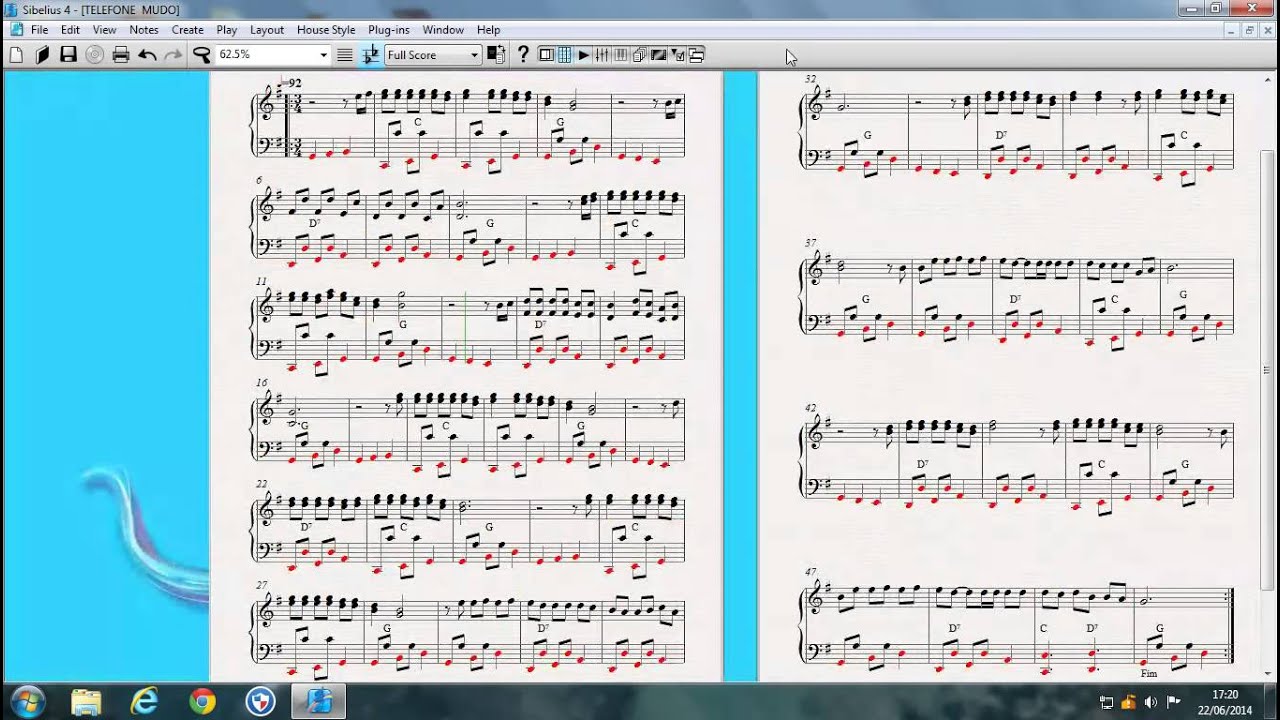Toggle Focus on Staves button
1280x720 pixels.
344,55
